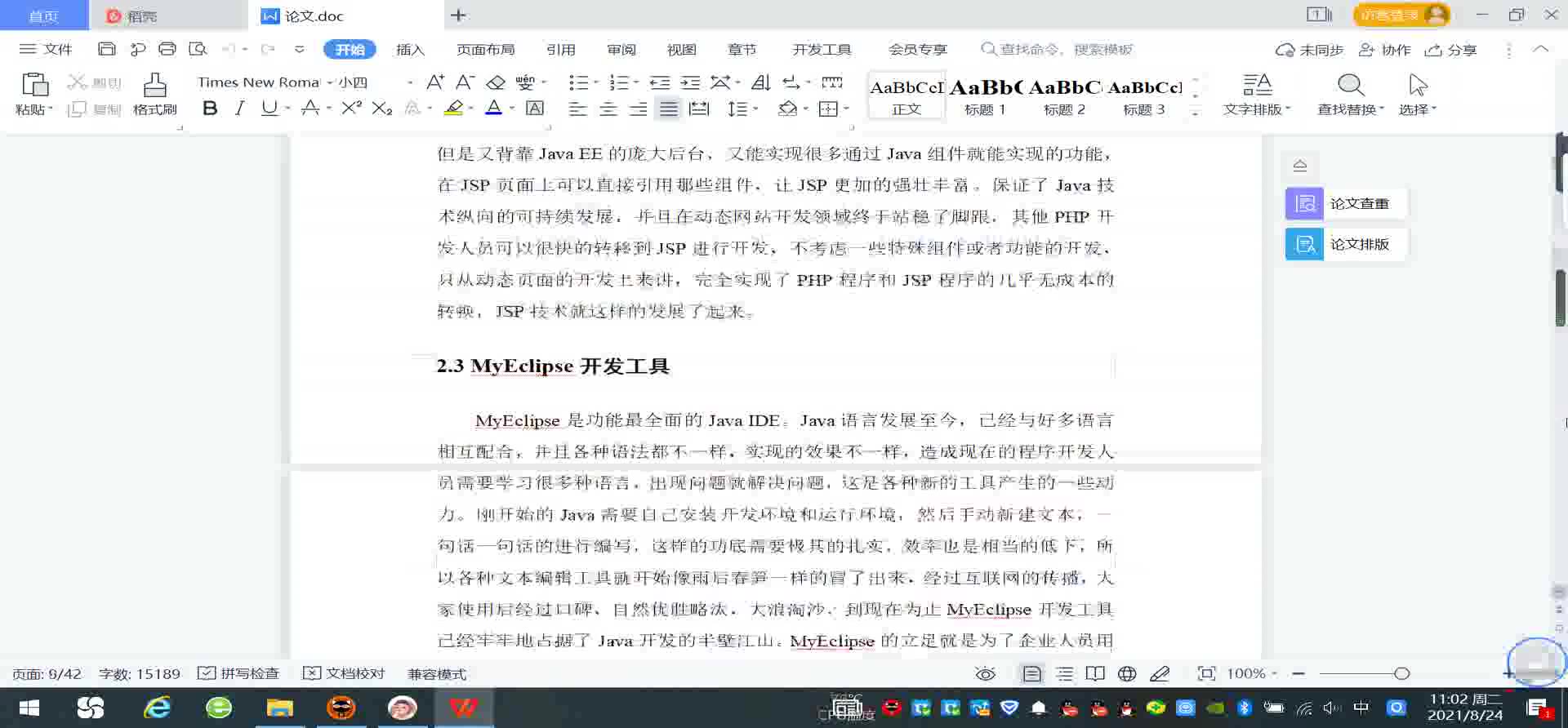
Task: Expand highlight color dropdown arrow
Action: click(471, 109)
